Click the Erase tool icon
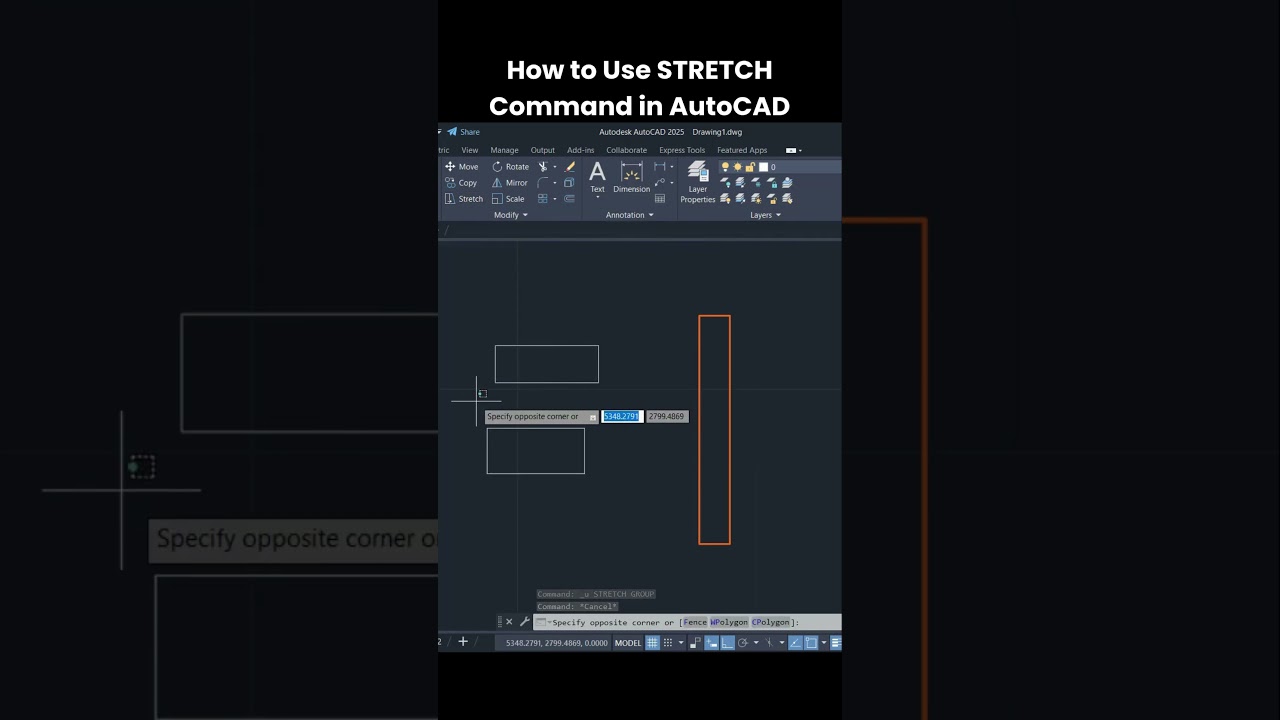 click(570, 167)
